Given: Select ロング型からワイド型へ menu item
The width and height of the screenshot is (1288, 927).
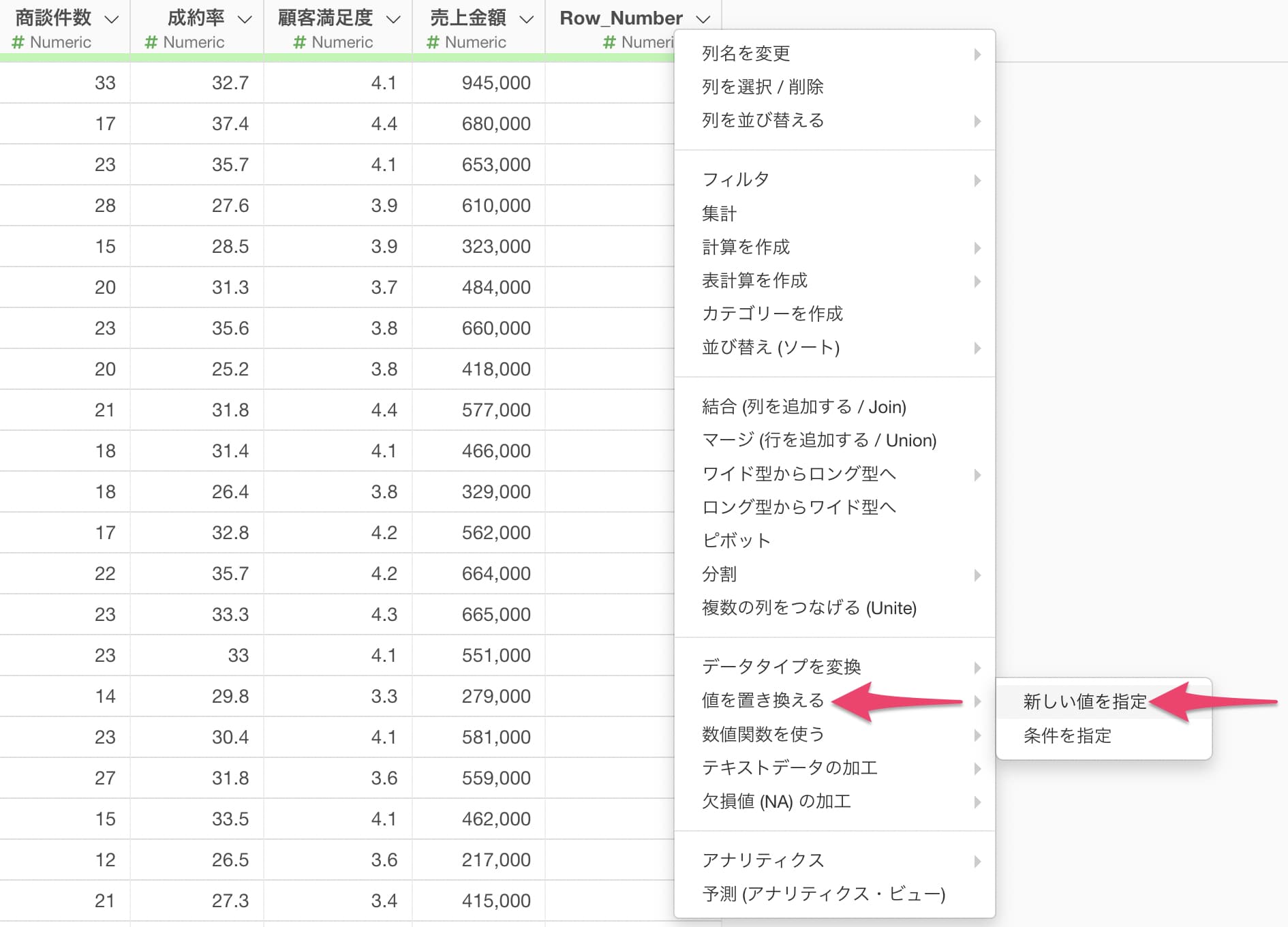Looking at the screenshot, I should click(x=835, y=507).
